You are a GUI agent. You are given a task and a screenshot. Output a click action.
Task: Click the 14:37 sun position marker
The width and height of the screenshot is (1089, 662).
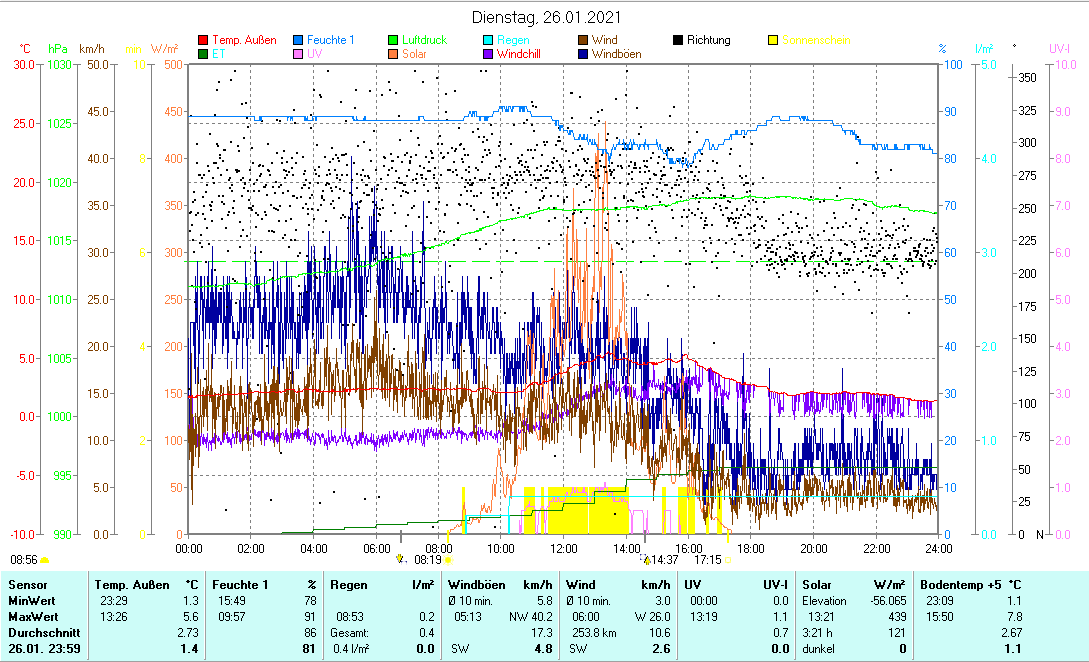[647, 560]
